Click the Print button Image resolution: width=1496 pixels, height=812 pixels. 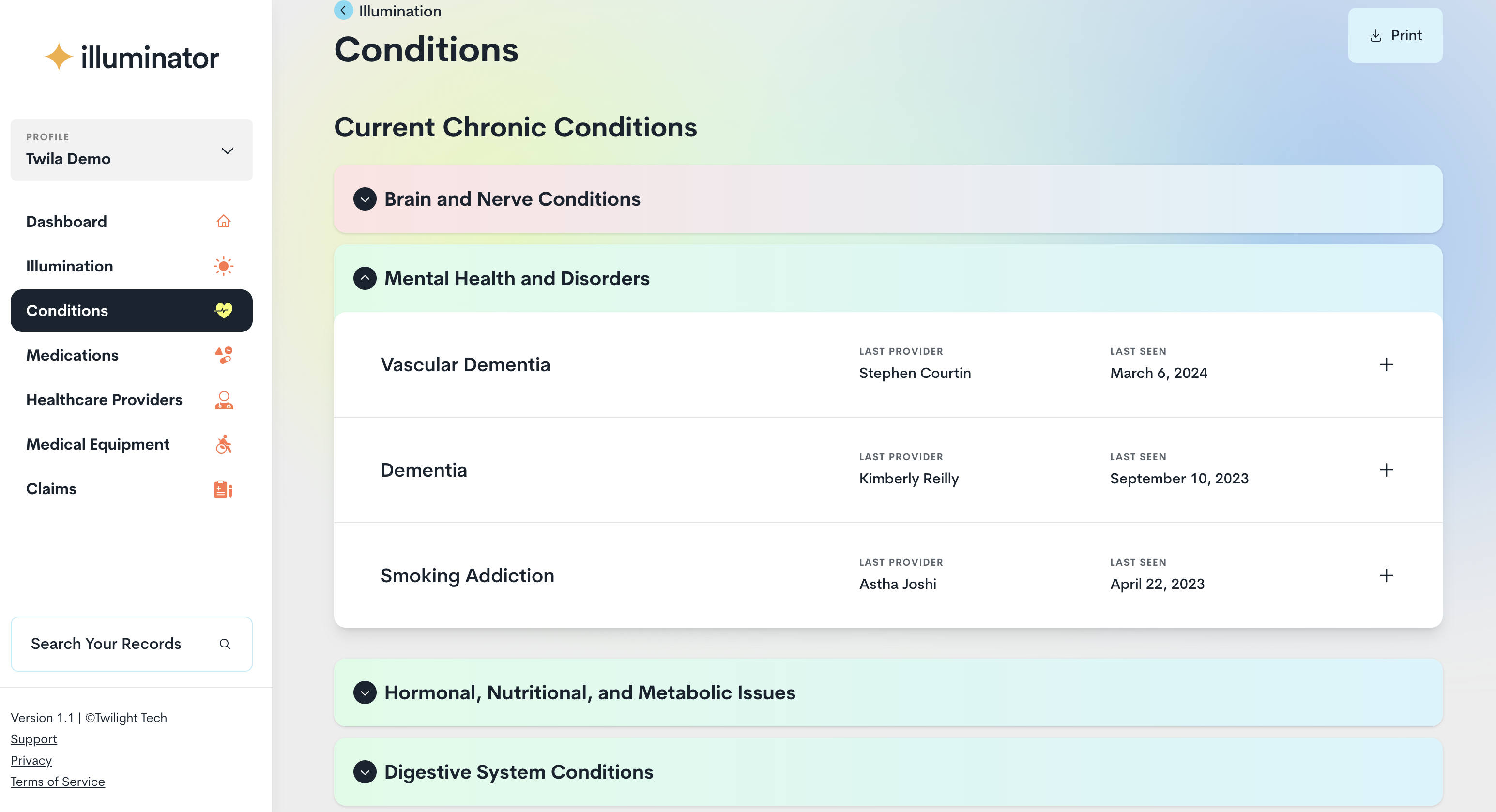click(1394, 35)
